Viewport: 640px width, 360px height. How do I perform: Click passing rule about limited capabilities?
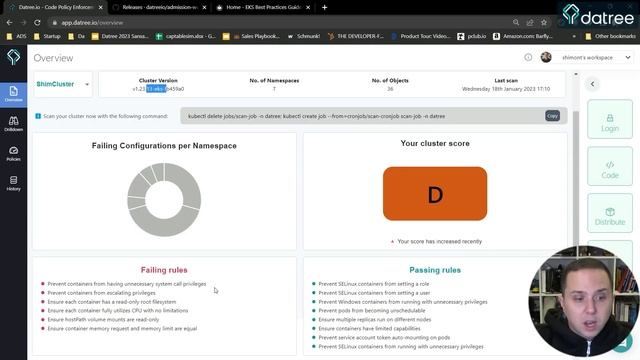tap(369, 329)
